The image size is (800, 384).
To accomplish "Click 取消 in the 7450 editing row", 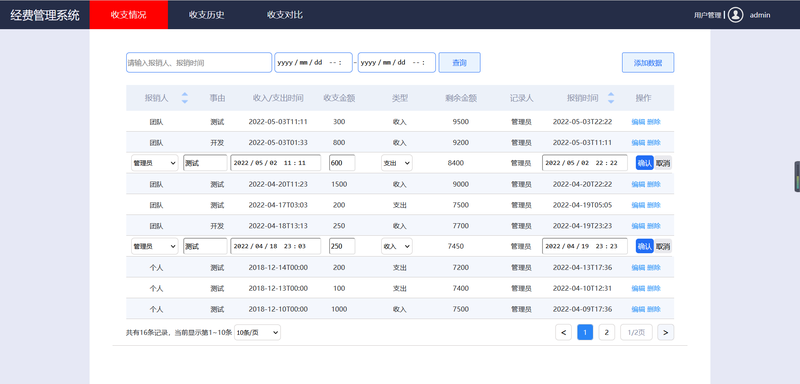I will point(663,246).
